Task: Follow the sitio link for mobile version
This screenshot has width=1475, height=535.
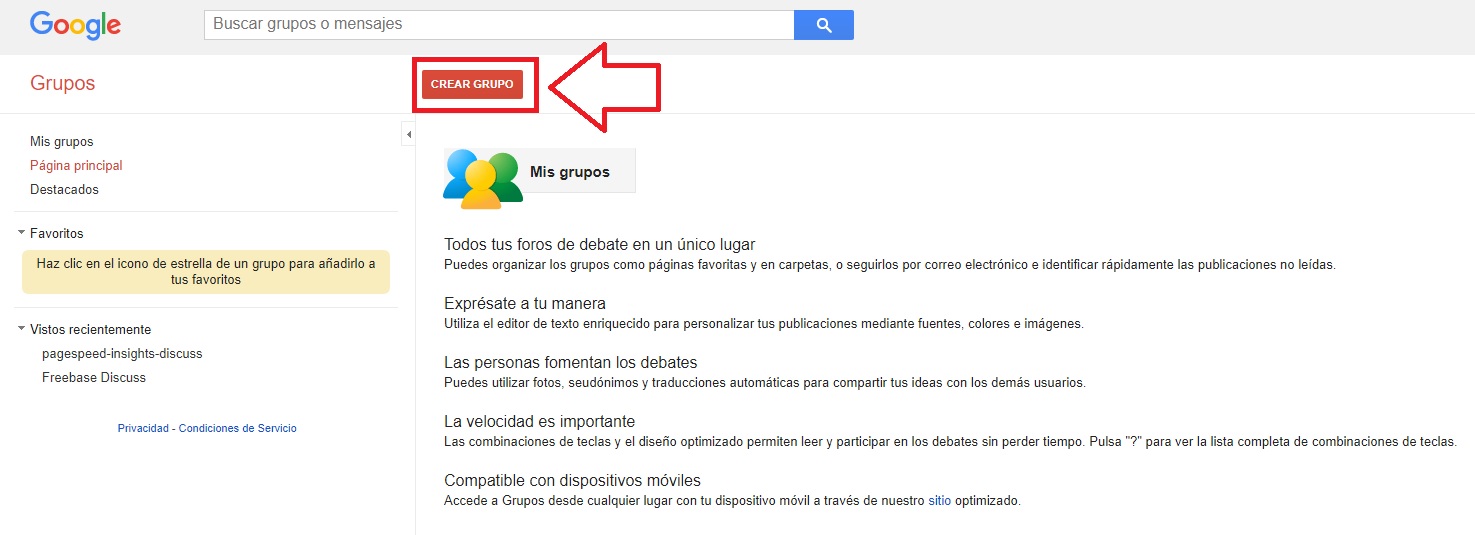Action: coord(939,501)
